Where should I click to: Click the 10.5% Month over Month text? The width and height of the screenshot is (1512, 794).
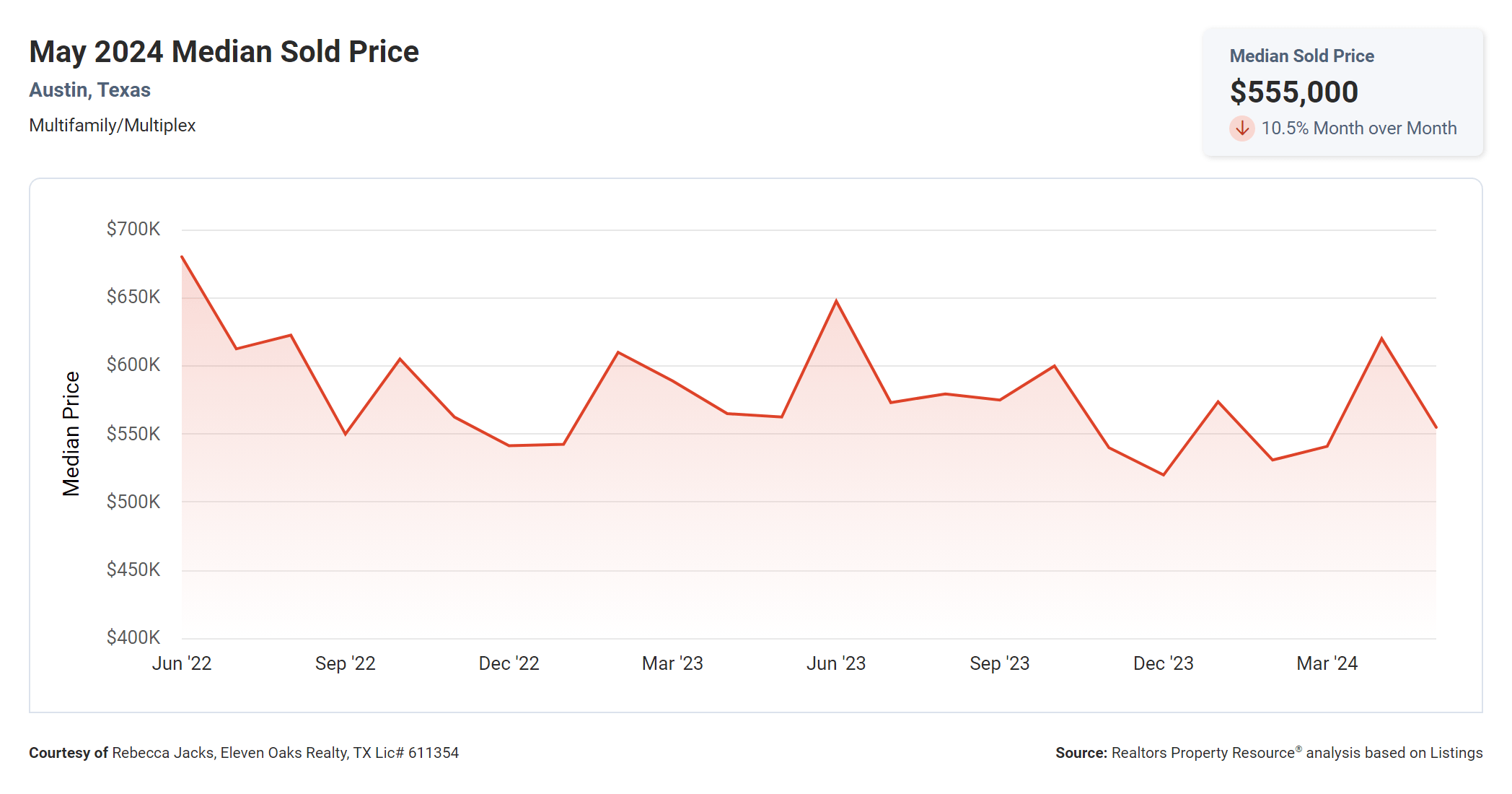coord(1358,128)
